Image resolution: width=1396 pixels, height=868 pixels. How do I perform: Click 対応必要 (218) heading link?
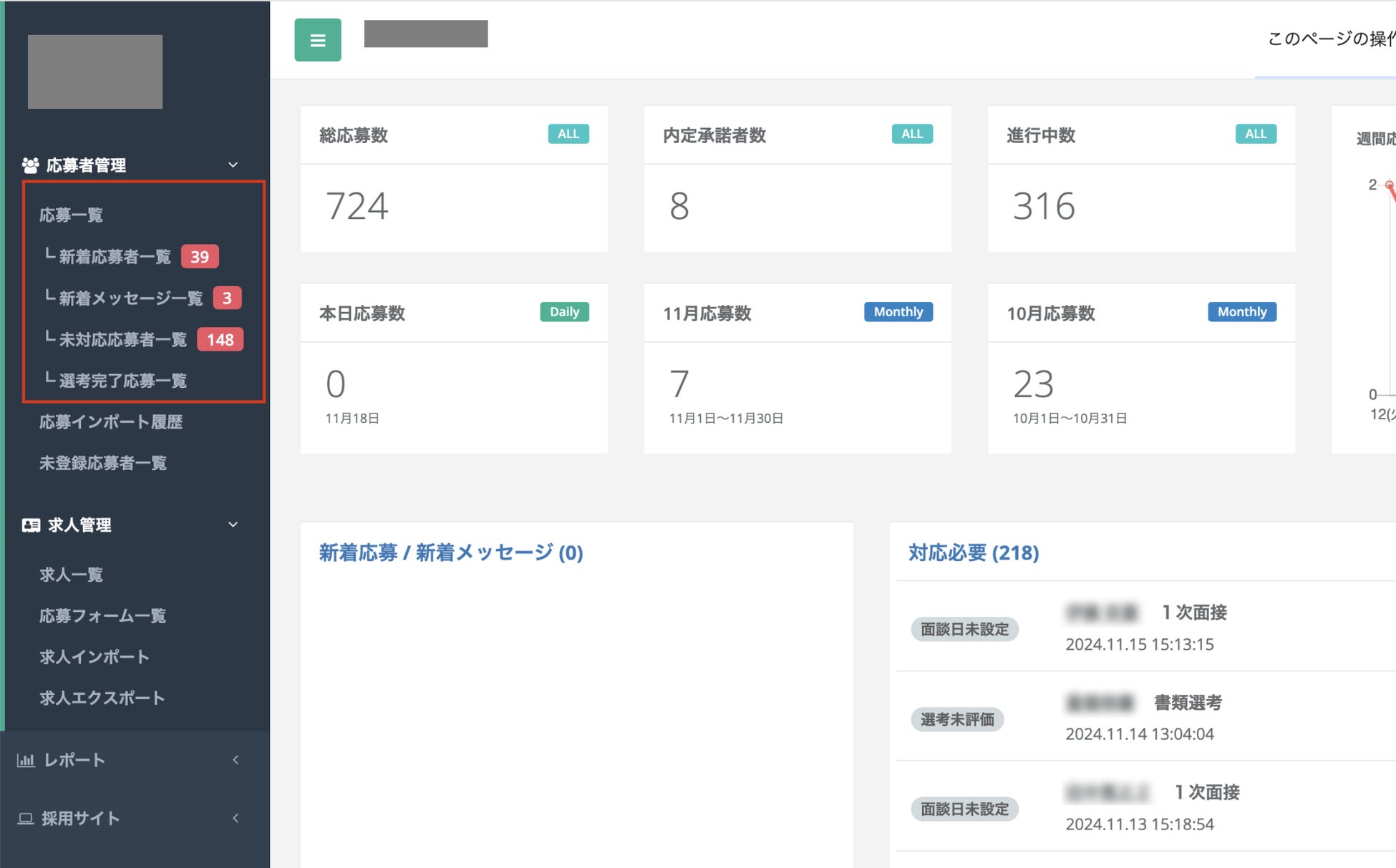973,552
